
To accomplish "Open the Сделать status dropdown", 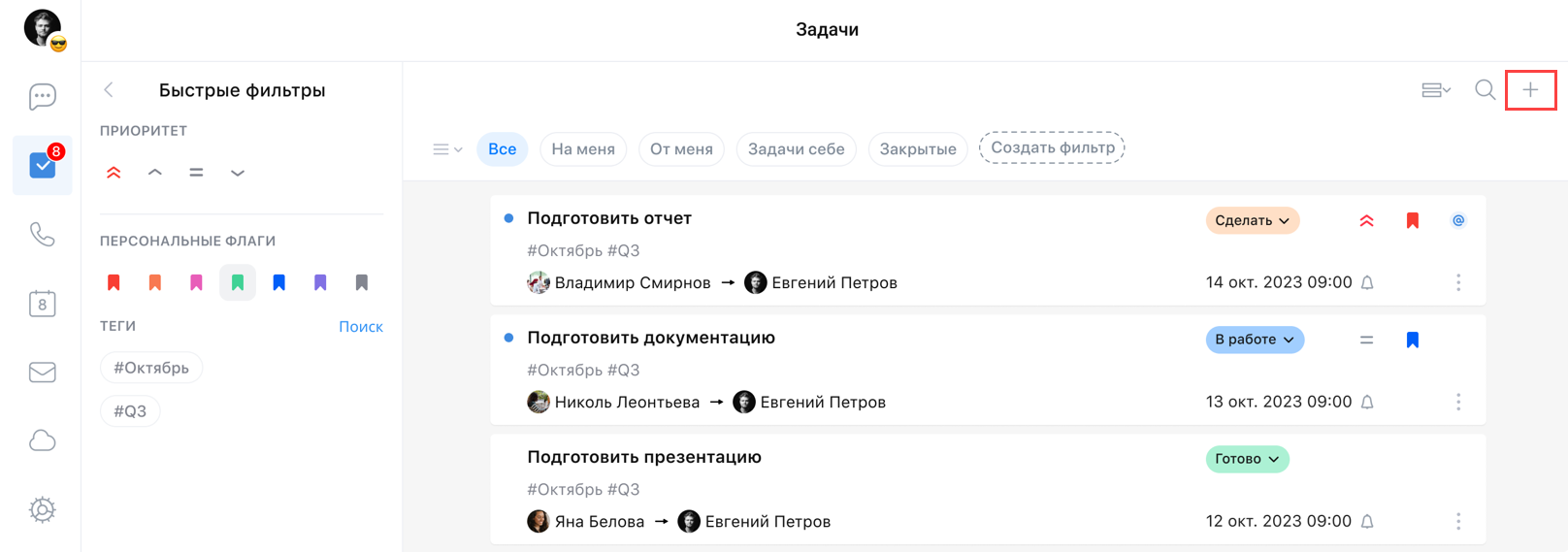I will pos(1252,221).
